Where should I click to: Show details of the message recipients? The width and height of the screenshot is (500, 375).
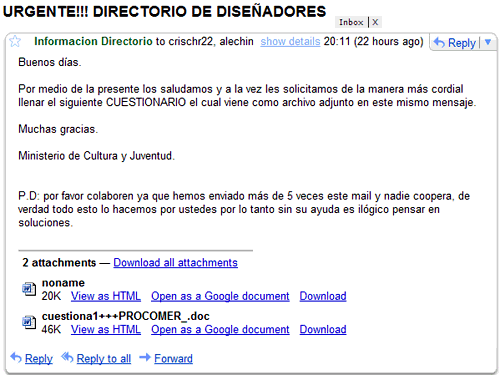(290, 42)
